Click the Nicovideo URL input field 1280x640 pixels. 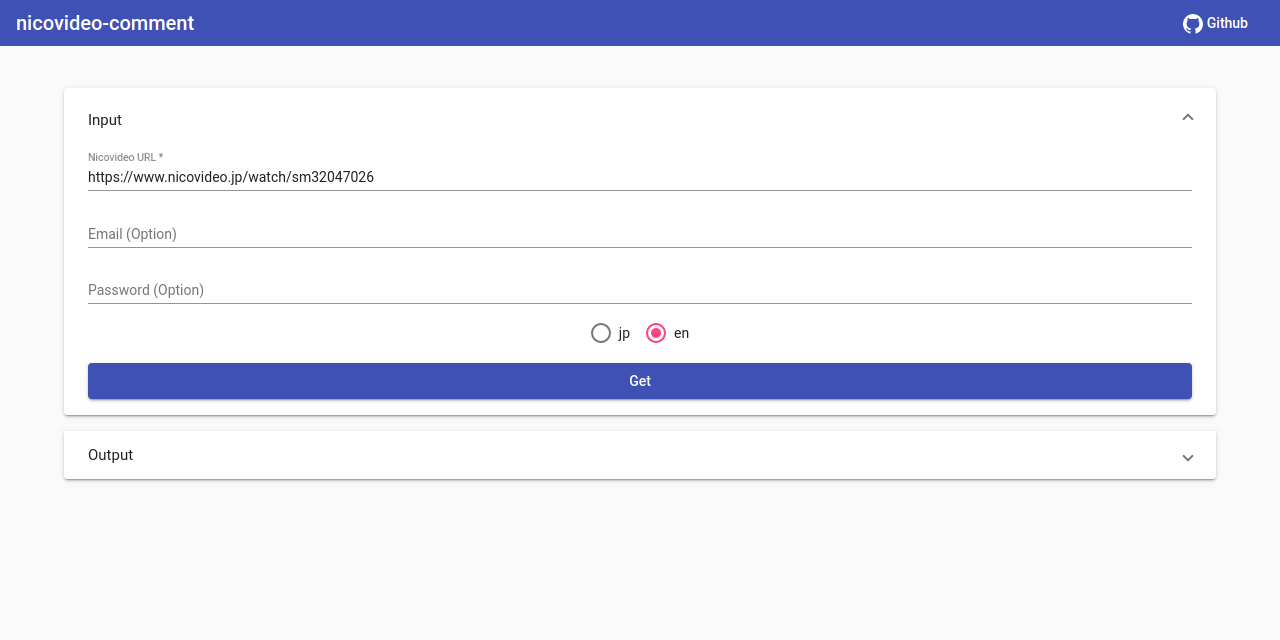pos(640,177)
